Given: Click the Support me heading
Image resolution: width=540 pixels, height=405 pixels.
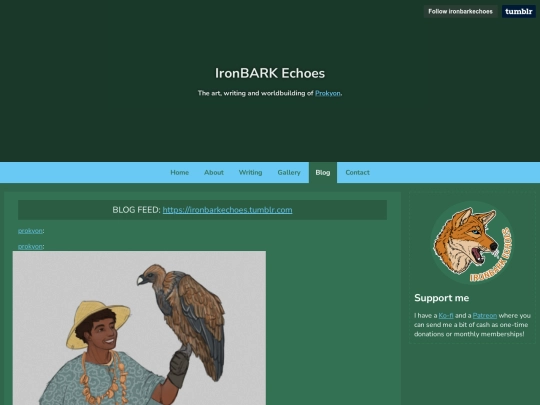Looking at the screenshot, I should pos(442,298).
